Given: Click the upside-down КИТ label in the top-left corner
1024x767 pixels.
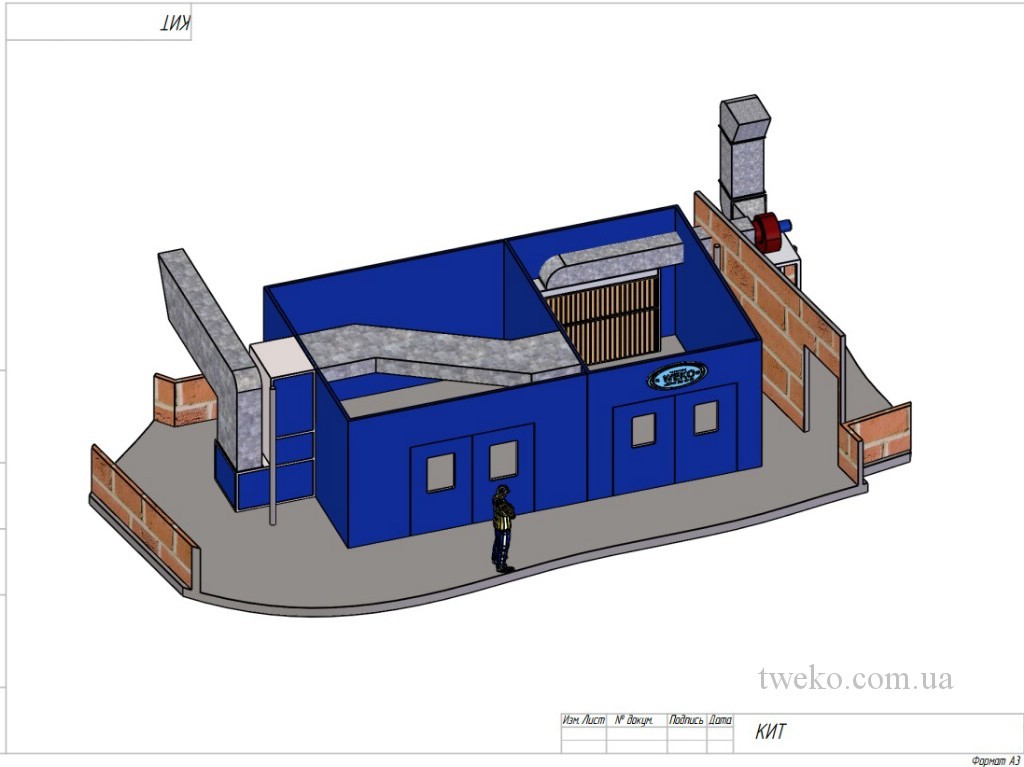Looking at the screenshot, I should coord(175,25).
